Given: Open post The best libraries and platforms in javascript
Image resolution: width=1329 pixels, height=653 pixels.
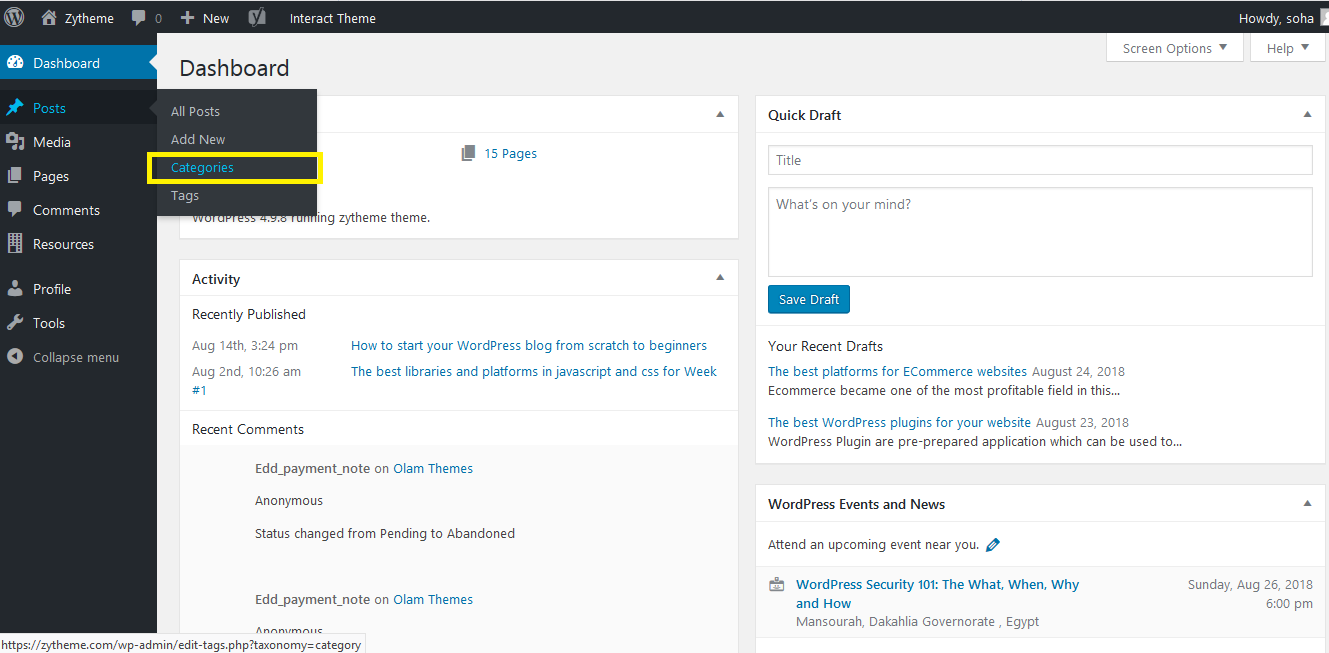Looking at the screenshot, I should pyautogui.click(x=534, y=371).
